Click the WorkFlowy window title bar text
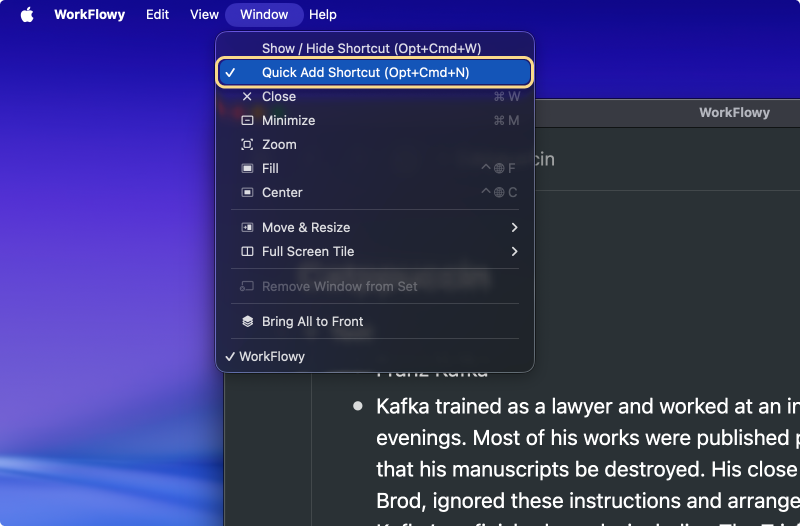 point(734,113)
